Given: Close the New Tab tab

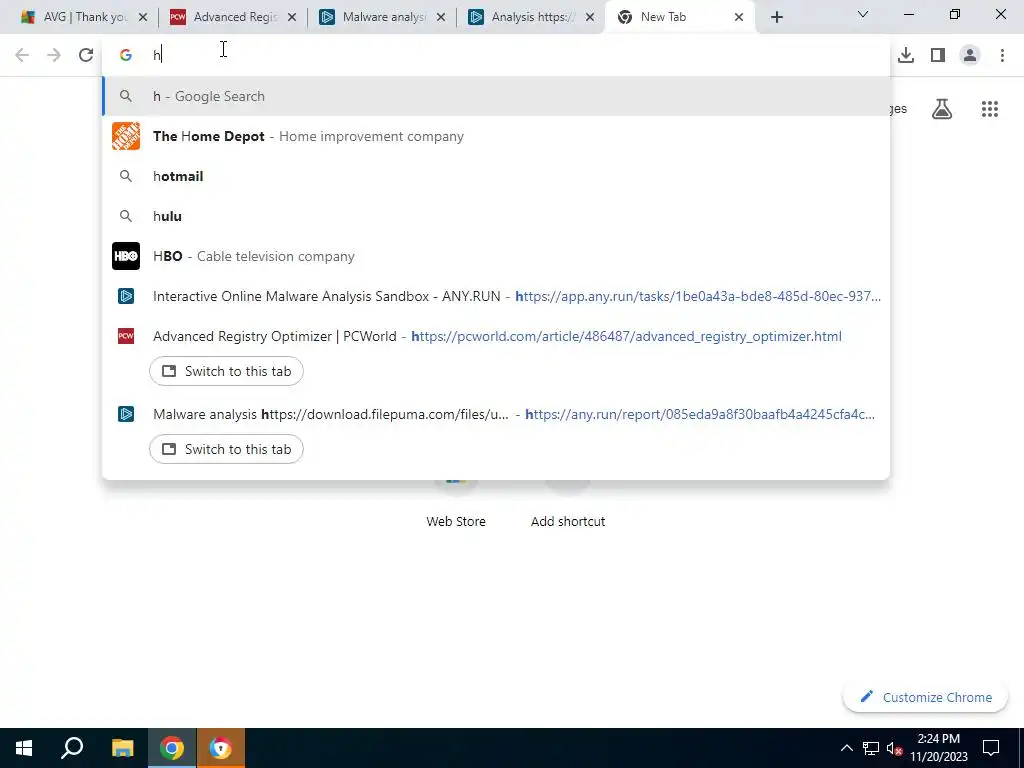Looking at the screenshot, I should click(x=739, y=18).
